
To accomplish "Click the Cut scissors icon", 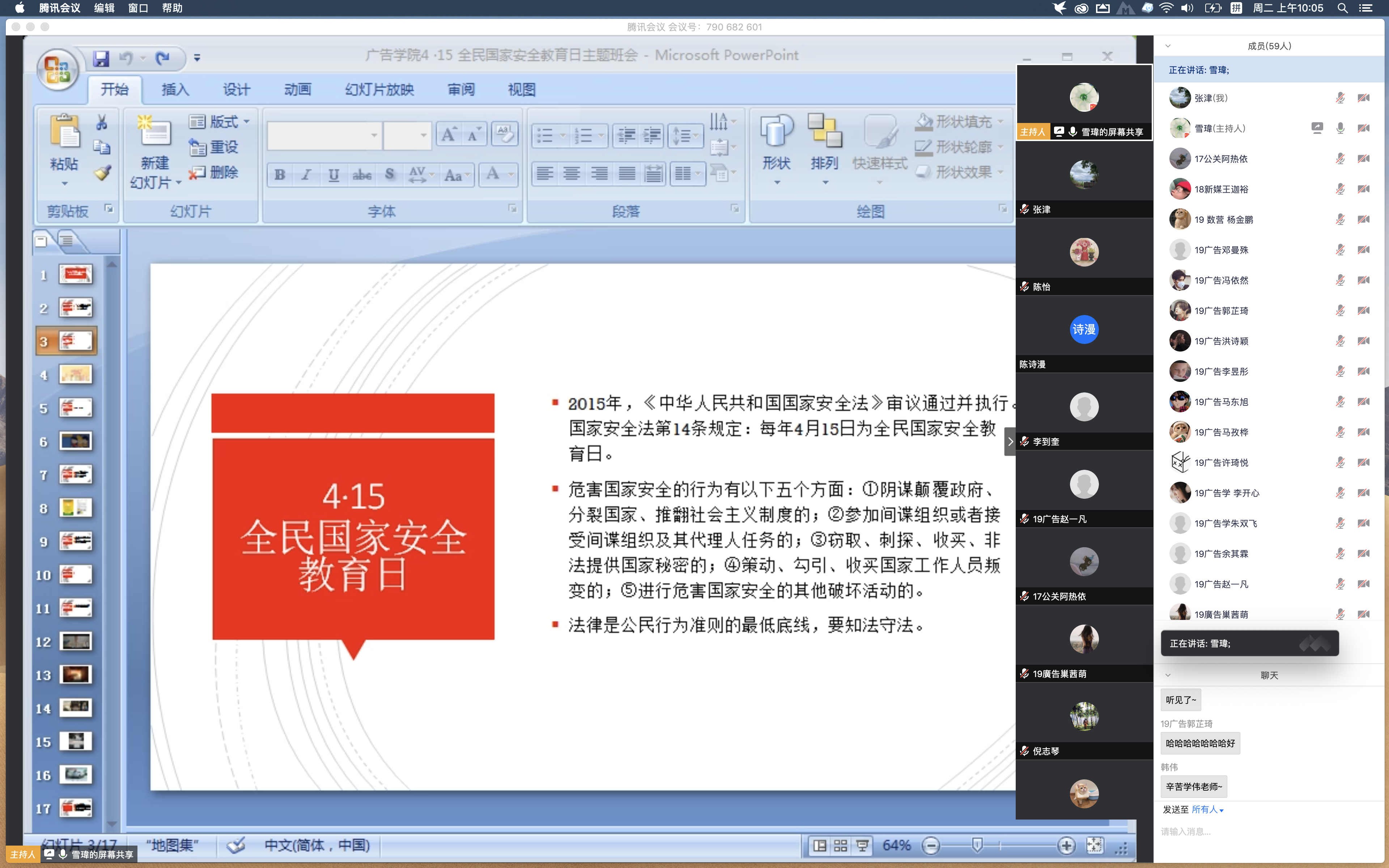I will tap(102, 122).
